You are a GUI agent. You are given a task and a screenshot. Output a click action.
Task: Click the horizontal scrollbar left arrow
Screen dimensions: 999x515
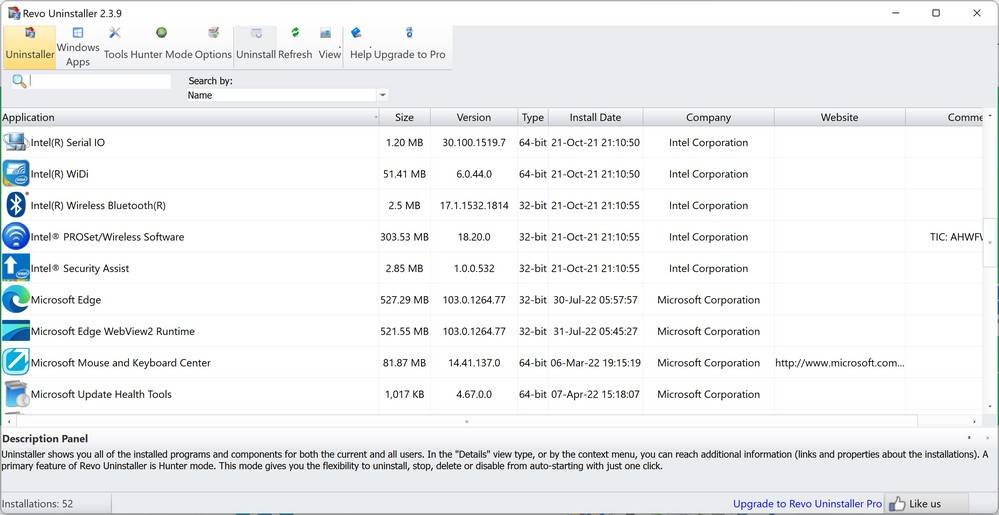pyautogui.click(x=8, y=421)
